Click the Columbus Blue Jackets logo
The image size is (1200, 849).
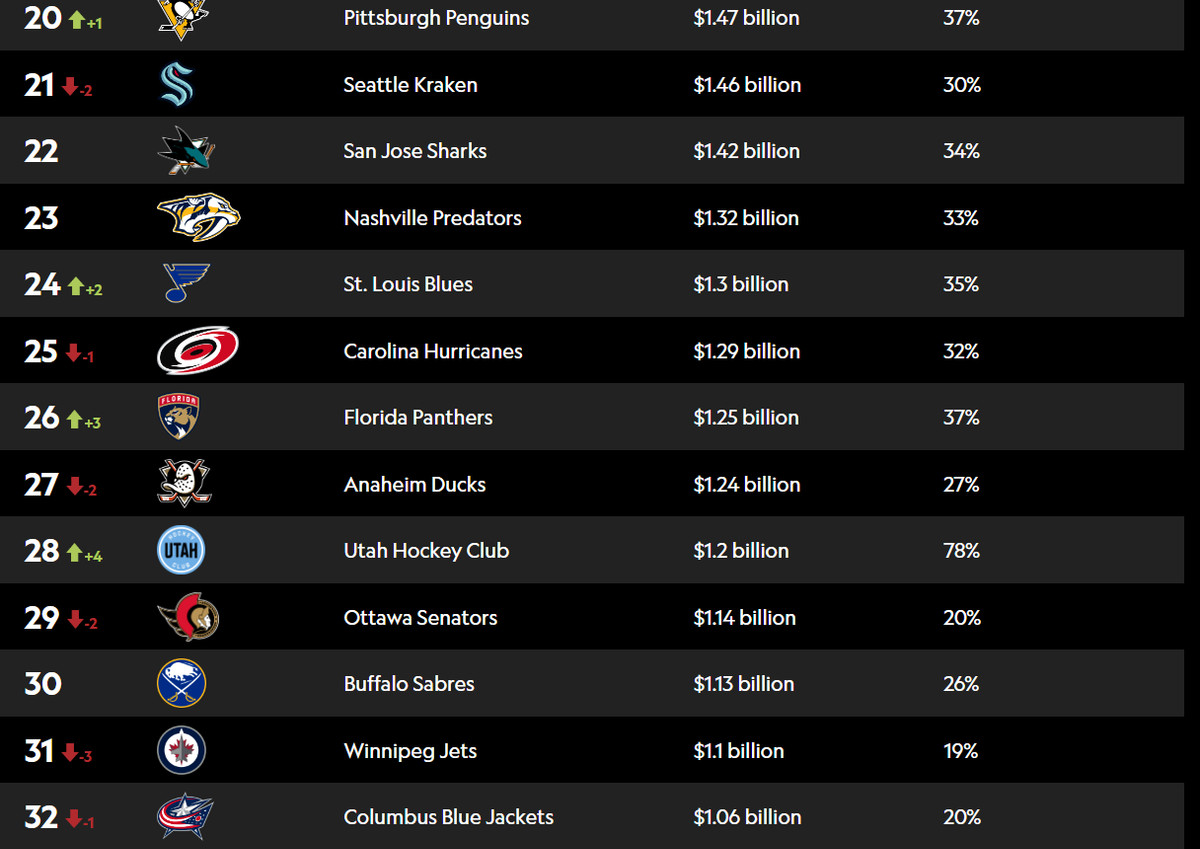pos(185,817)
